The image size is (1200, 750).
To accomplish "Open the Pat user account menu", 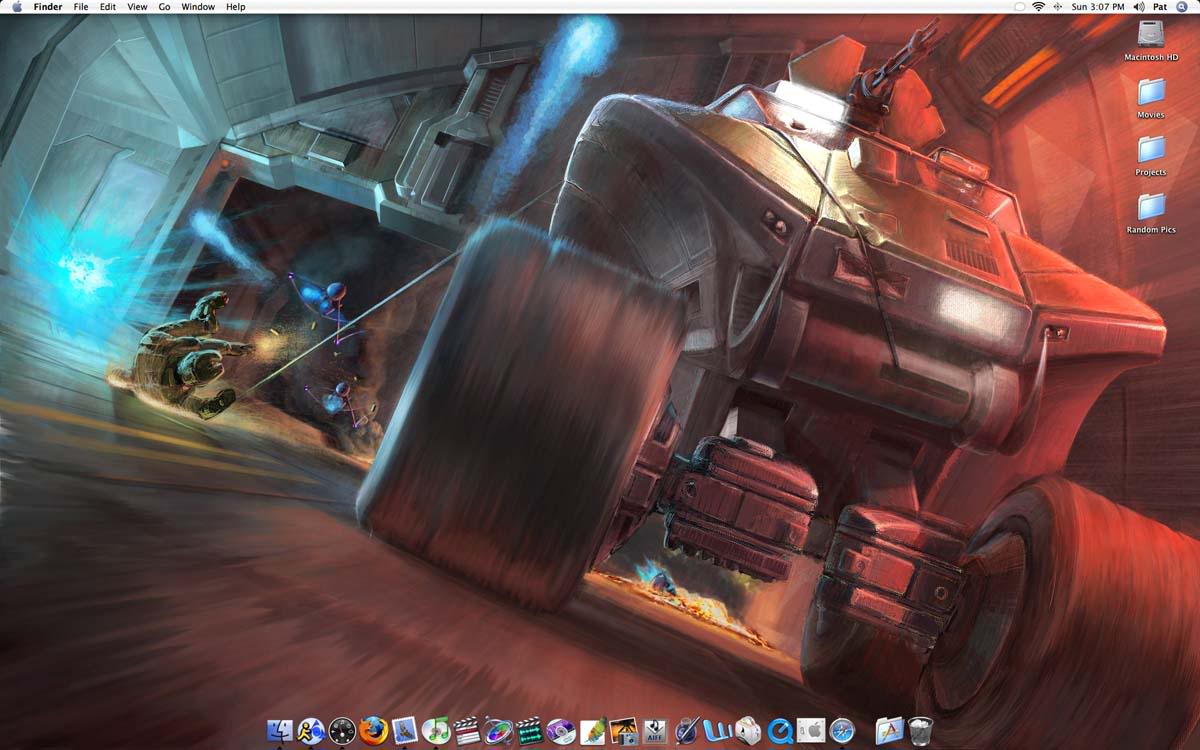I will (x=1160, y=7).
